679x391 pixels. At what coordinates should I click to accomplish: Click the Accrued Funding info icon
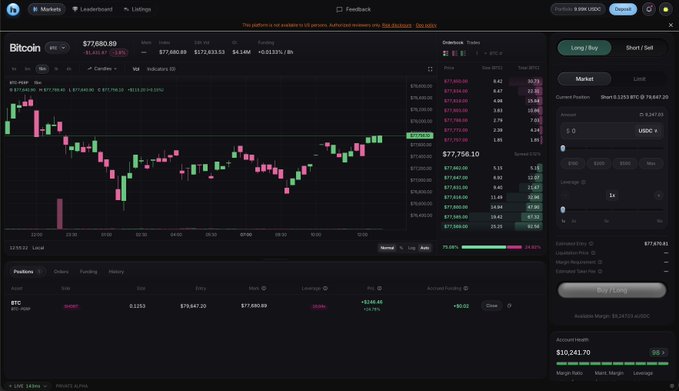click(x=466, y=288)
